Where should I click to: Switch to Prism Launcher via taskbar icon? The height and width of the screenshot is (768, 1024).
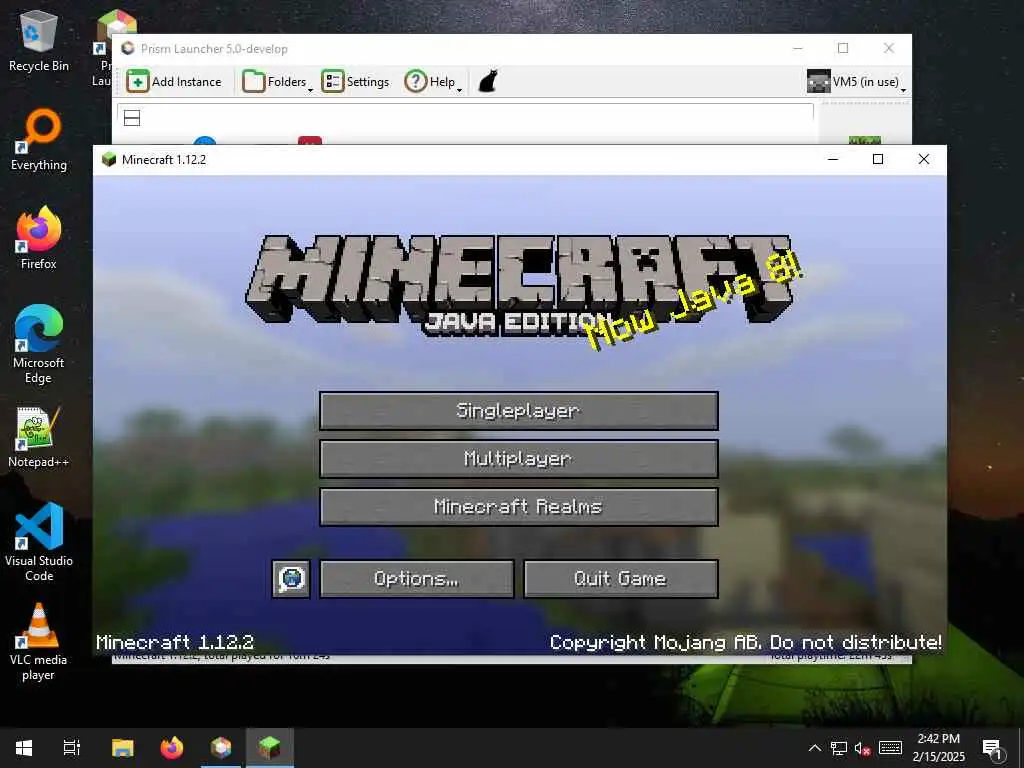tap(221, 748)
